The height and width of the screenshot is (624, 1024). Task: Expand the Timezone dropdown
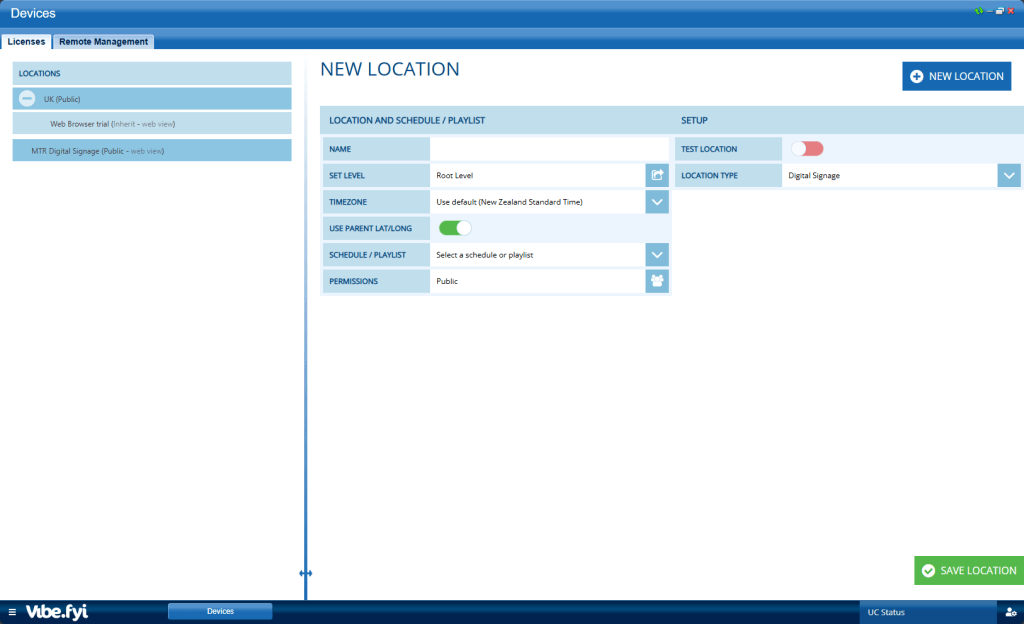(x=657, y=202)
